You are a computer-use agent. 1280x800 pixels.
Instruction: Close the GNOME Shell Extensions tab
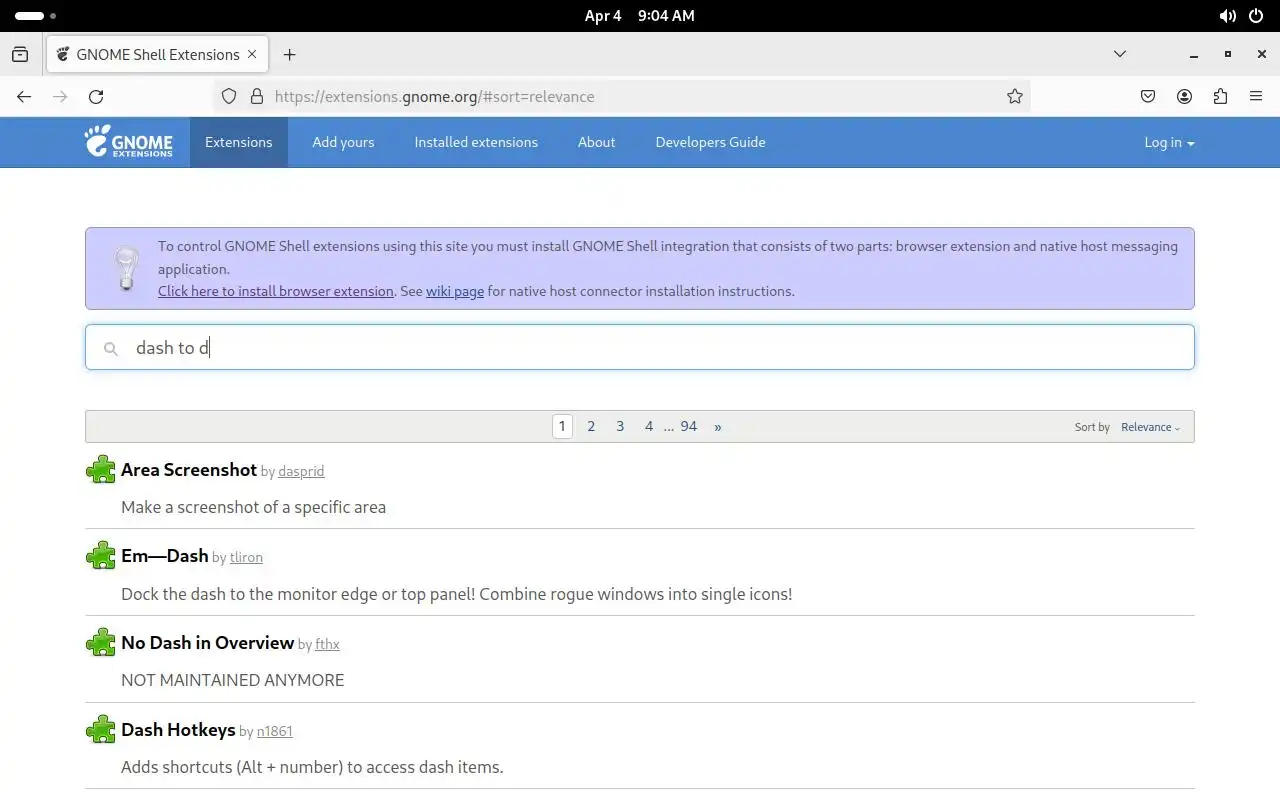252,54
